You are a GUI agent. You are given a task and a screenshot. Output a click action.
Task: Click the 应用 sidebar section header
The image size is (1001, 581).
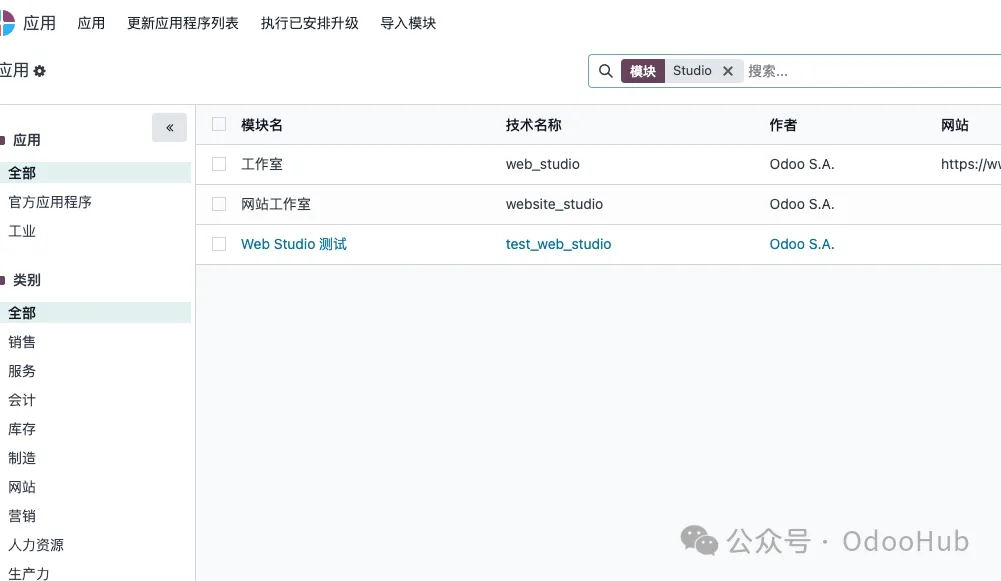[x=26, y=140]
